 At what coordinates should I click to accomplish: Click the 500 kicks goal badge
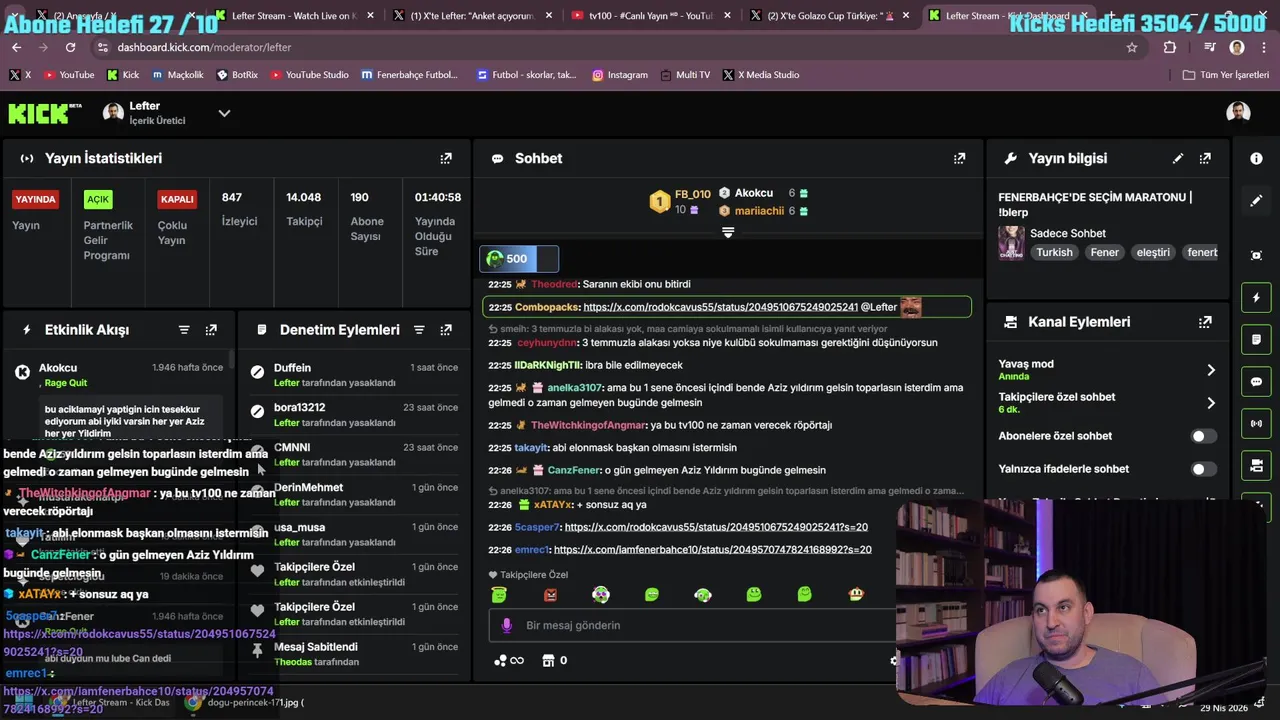point(518,259)
